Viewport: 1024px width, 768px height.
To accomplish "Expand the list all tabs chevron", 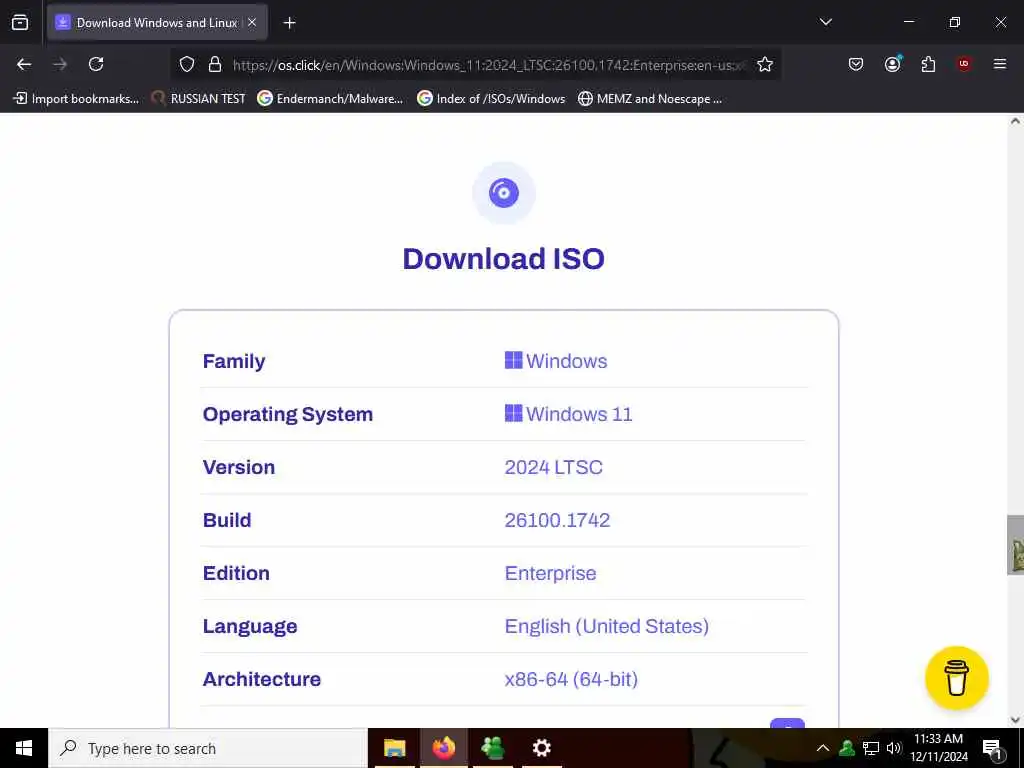I will (825, 22).
